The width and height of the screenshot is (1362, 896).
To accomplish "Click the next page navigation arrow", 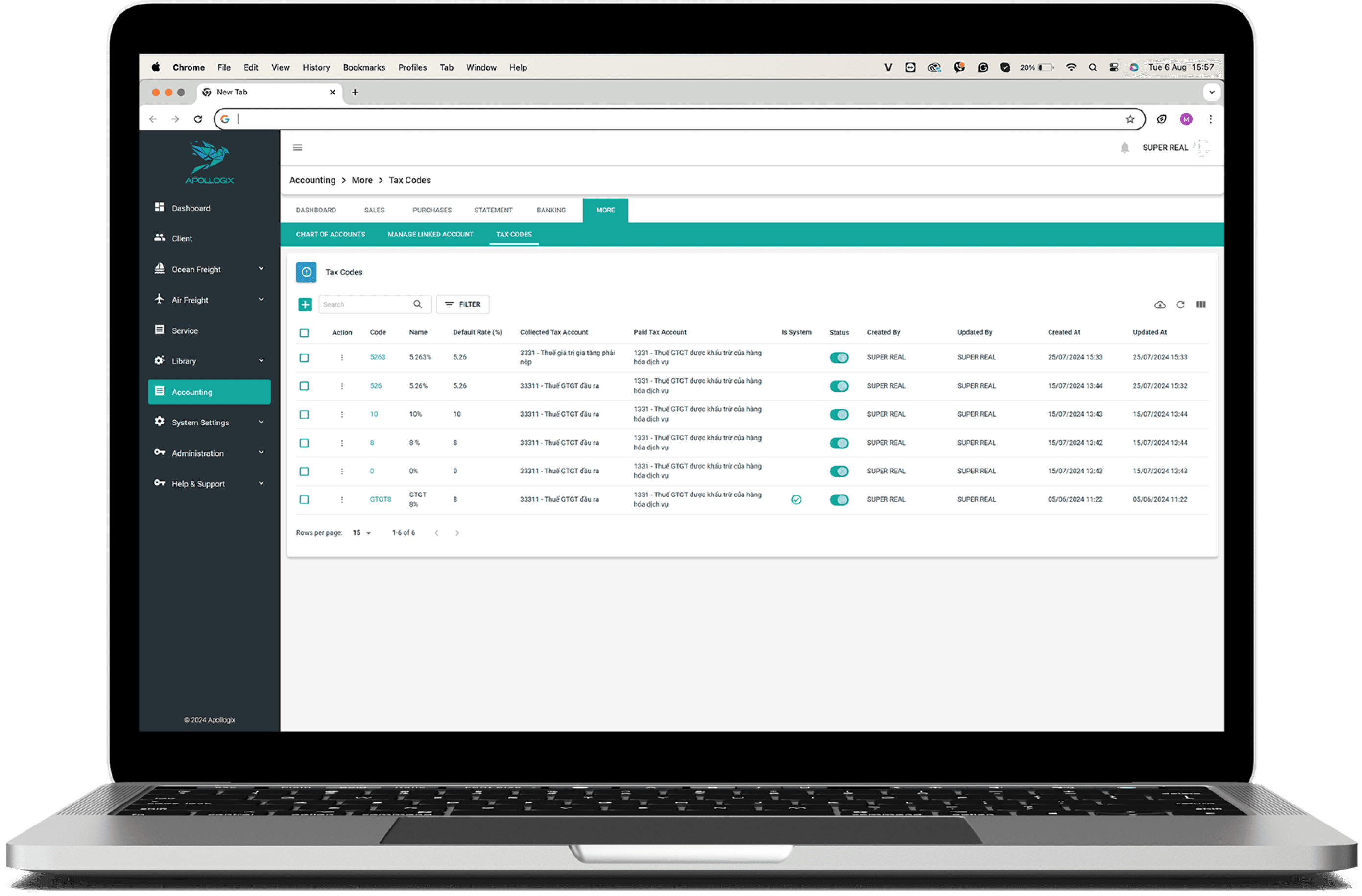I will [459, 532].
